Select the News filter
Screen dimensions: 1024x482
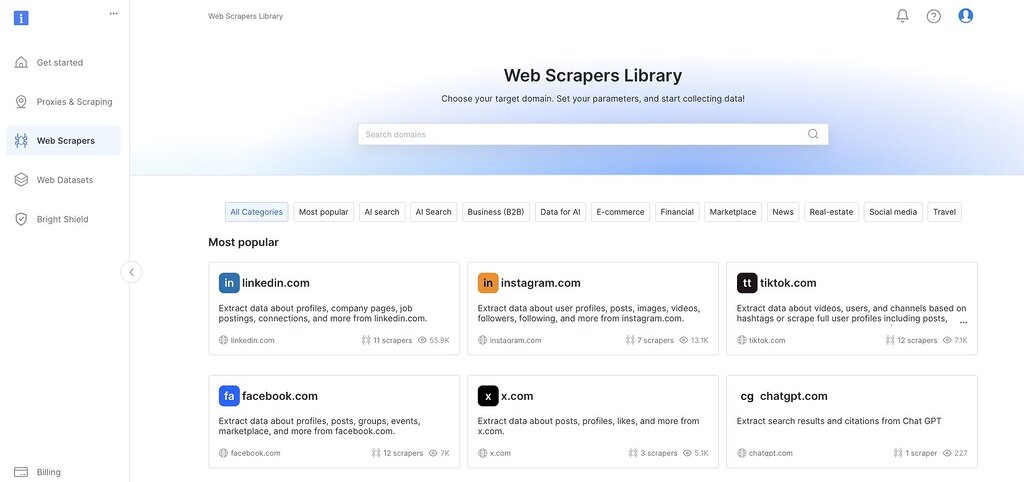783,212
